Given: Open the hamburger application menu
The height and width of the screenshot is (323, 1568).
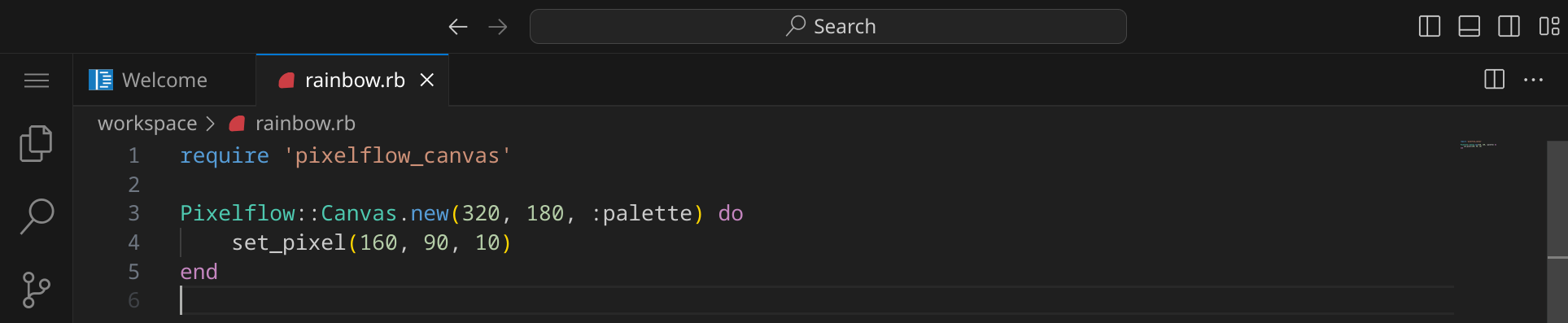Looking at the screenshot, I should tap(36, 81).
